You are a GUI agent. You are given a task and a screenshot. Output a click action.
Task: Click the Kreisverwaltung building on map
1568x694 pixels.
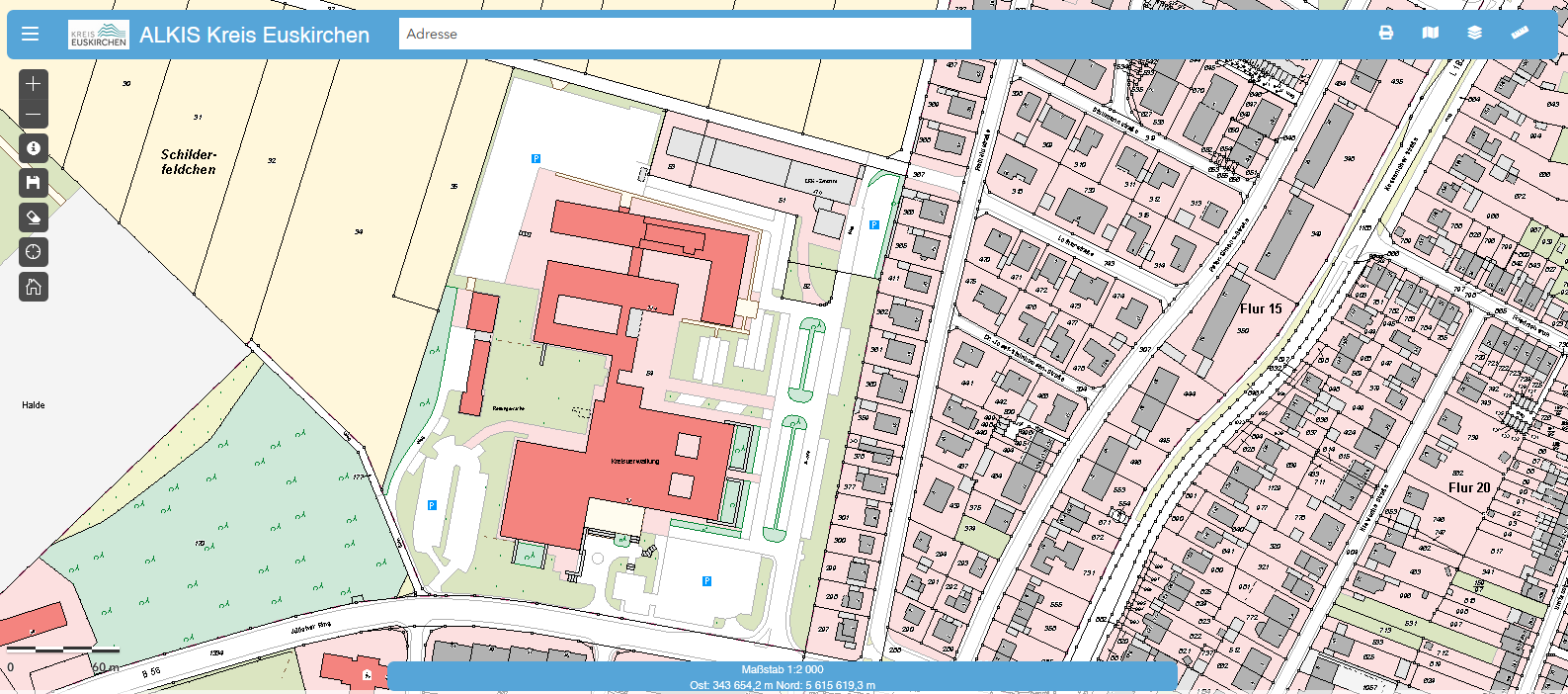click(x=635, y=462)
